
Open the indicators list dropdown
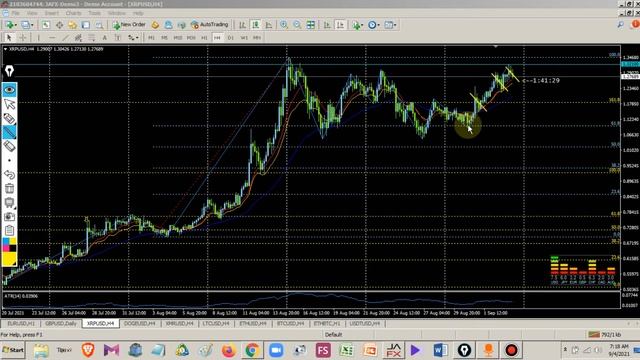(x=358, y=25)
